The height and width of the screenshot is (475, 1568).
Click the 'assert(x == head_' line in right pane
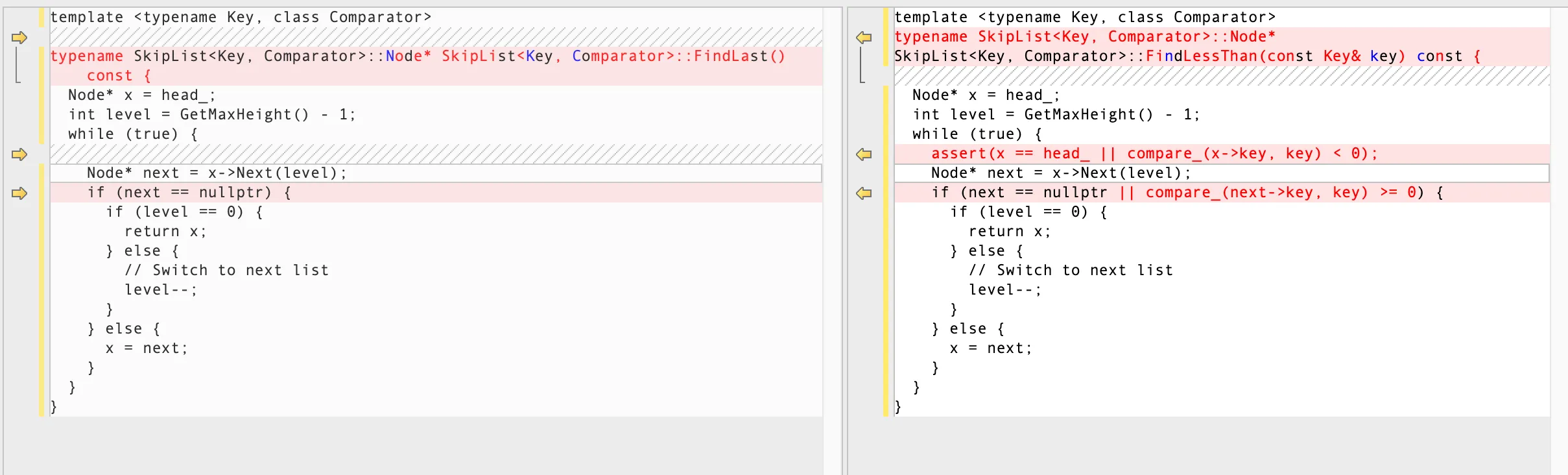1154,154
